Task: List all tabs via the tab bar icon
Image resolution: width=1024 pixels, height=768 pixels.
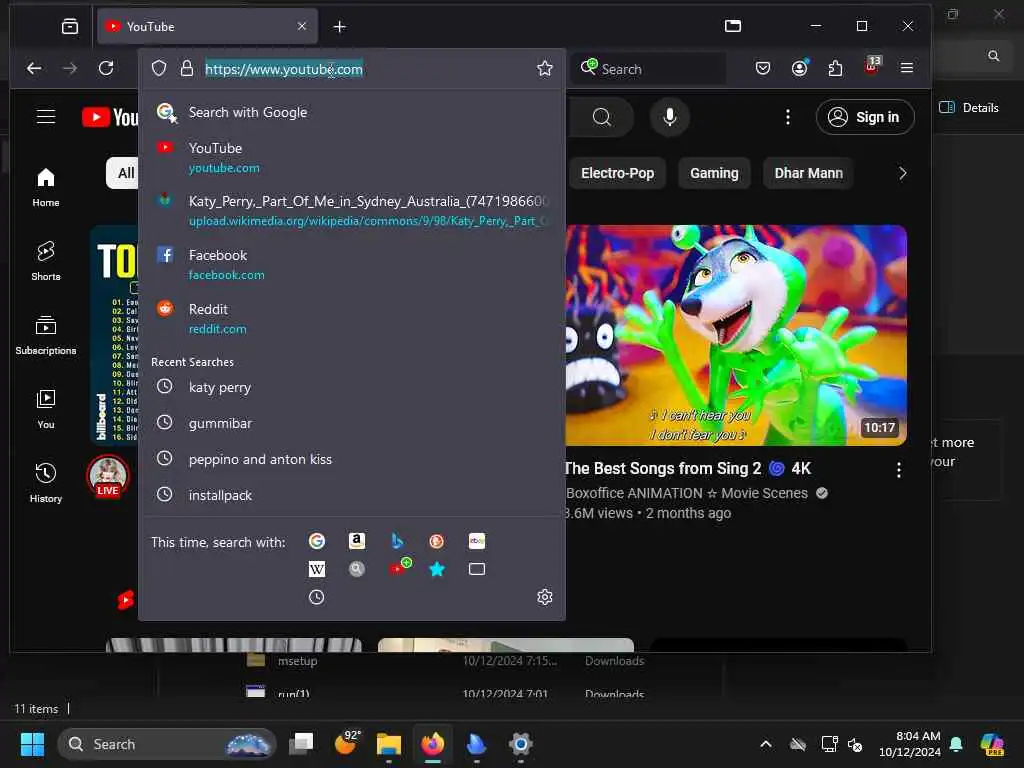Action: pyautogui.click(x=733, y=26)
